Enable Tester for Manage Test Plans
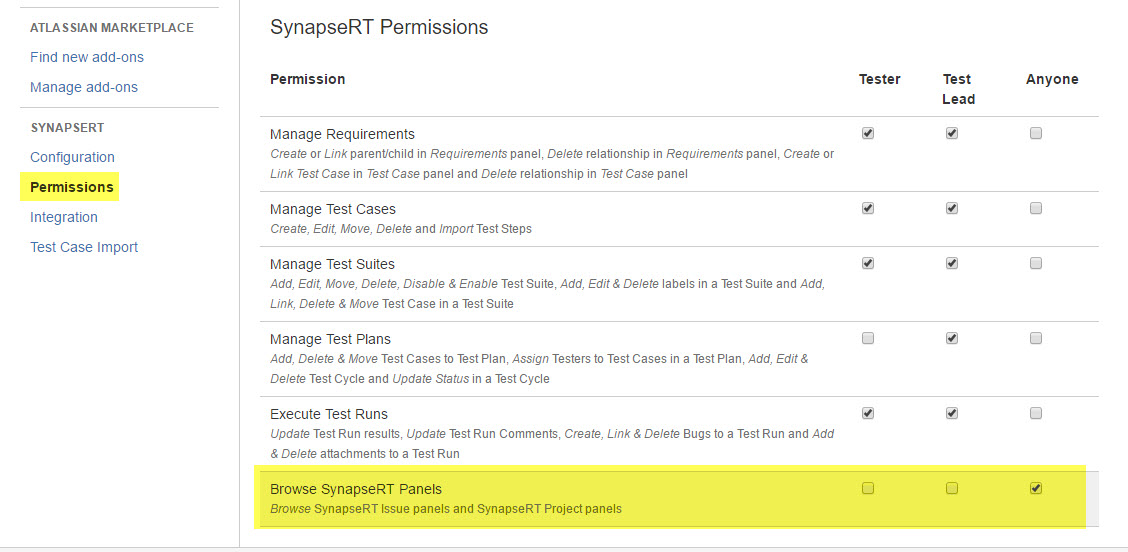Viewport: 1128px width, 552px height. click(x=868, y=338)
